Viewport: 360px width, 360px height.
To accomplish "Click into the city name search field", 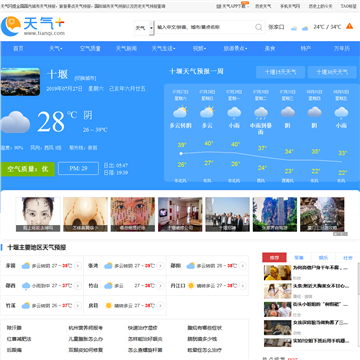I will click(205, 27).
